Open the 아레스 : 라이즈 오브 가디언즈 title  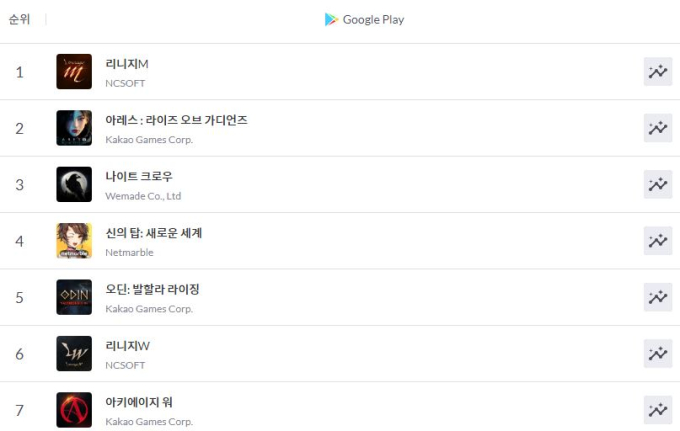pyautogui.click(x=176, y=120)
